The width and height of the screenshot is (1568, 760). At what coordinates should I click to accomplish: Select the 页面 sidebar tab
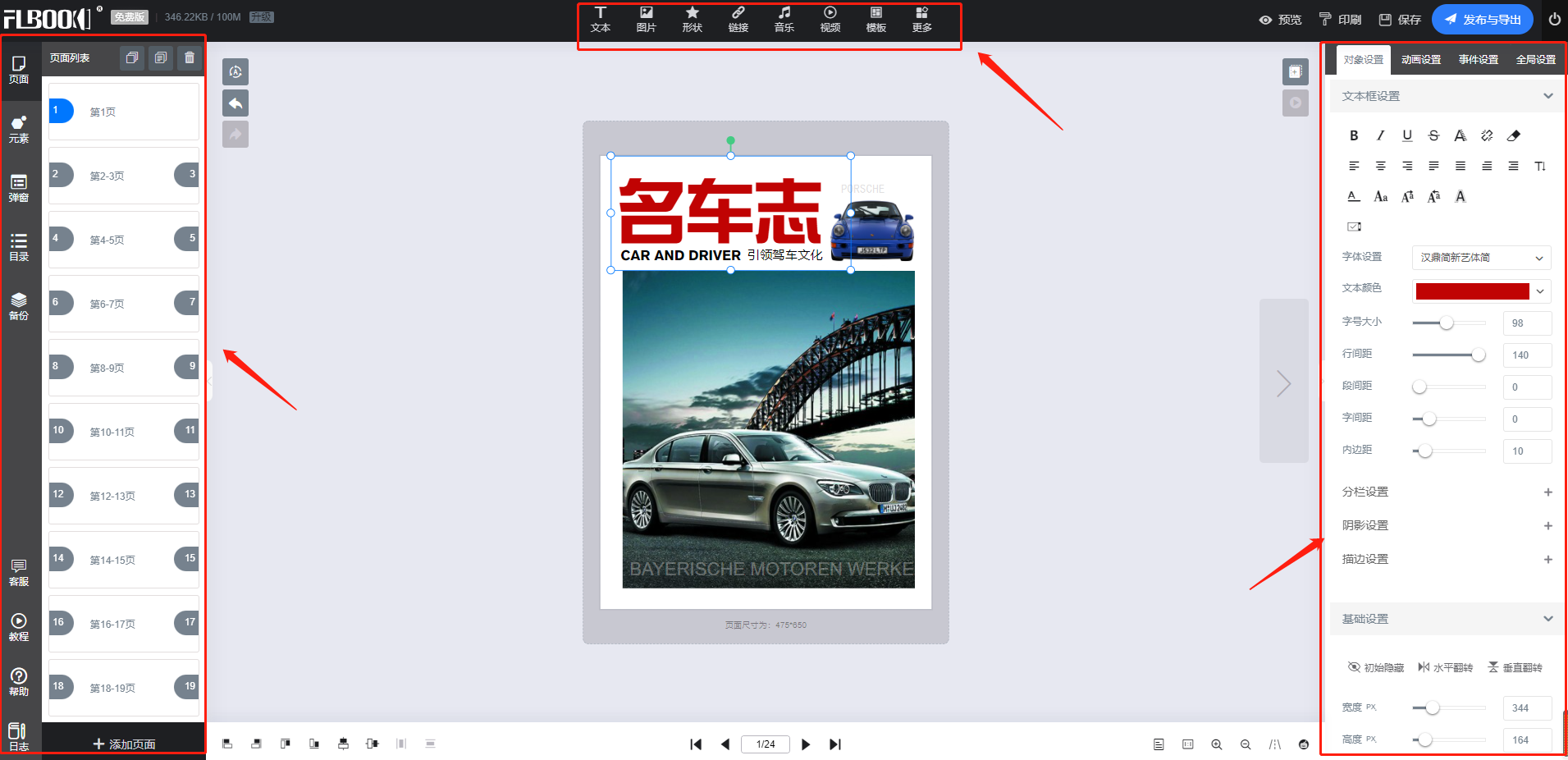[x=19, y=71]
